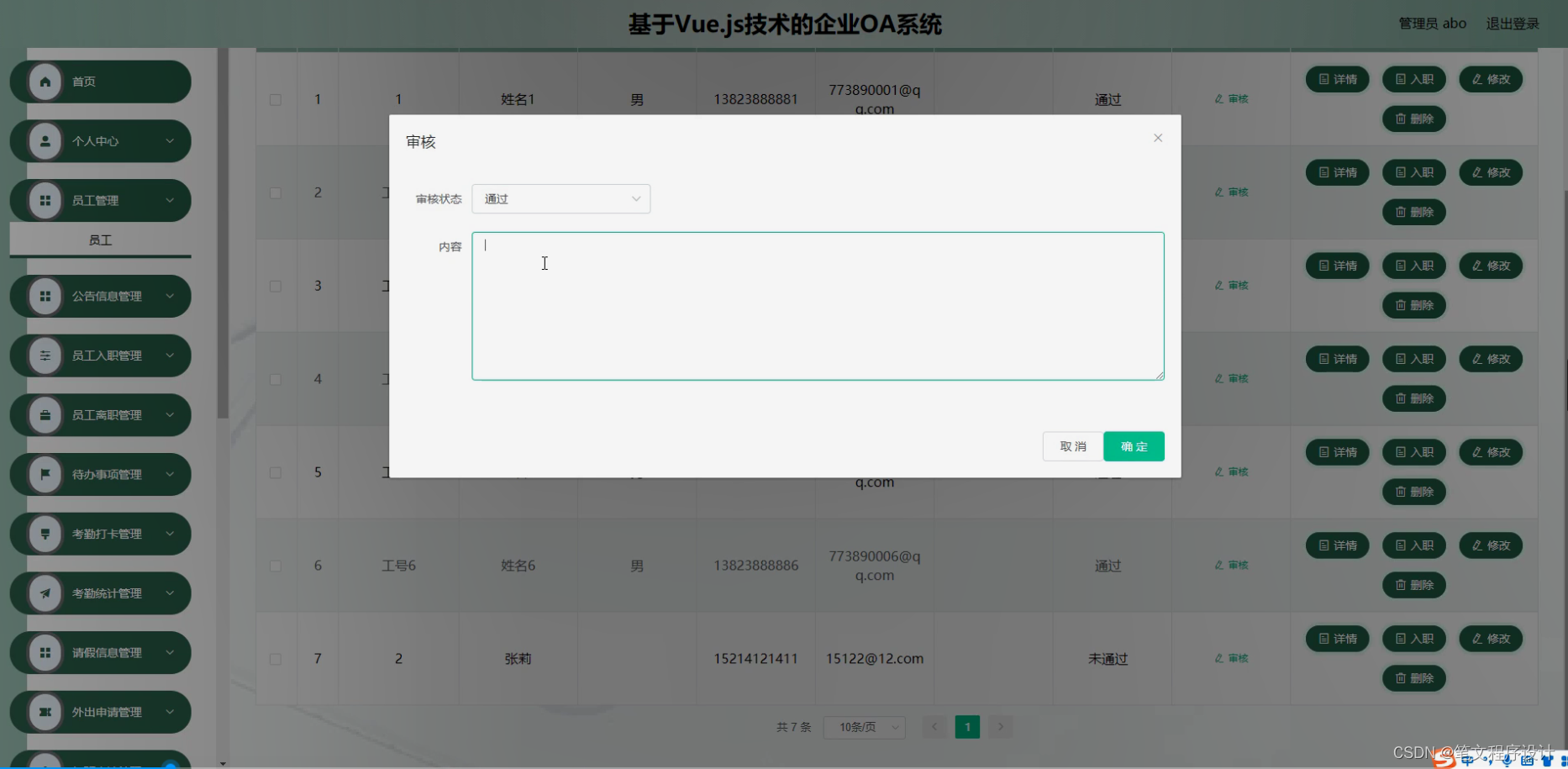The height and width of the screenshot is (769, 1568).
Task: Tick the checkbox beside 张莉
Action: tap(275, 659)
